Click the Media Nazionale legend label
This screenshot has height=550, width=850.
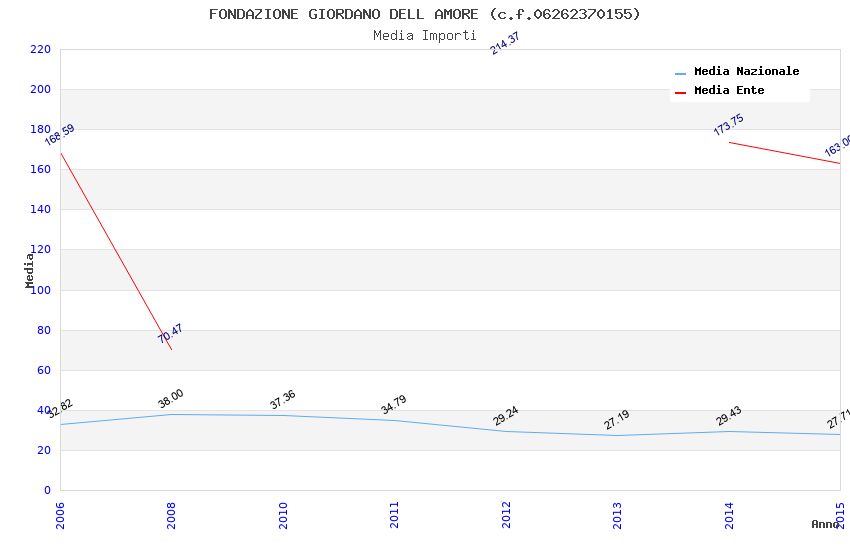click(746, 71)
